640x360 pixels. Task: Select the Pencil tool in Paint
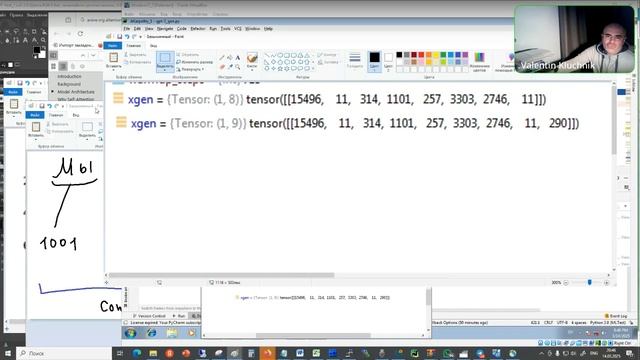coord(222,58)
